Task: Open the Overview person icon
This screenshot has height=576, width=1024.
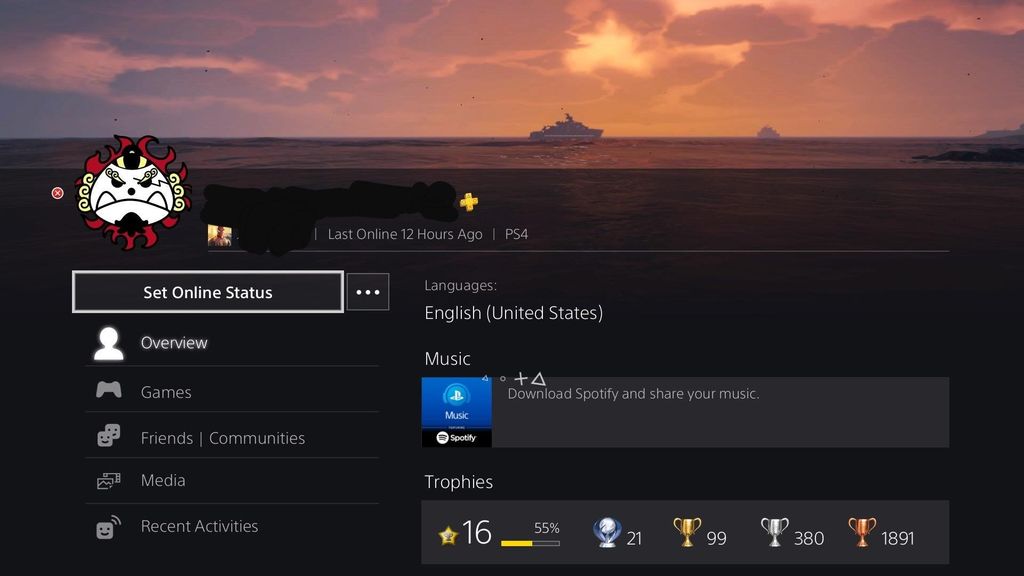Action: click(x=108, y=344)
